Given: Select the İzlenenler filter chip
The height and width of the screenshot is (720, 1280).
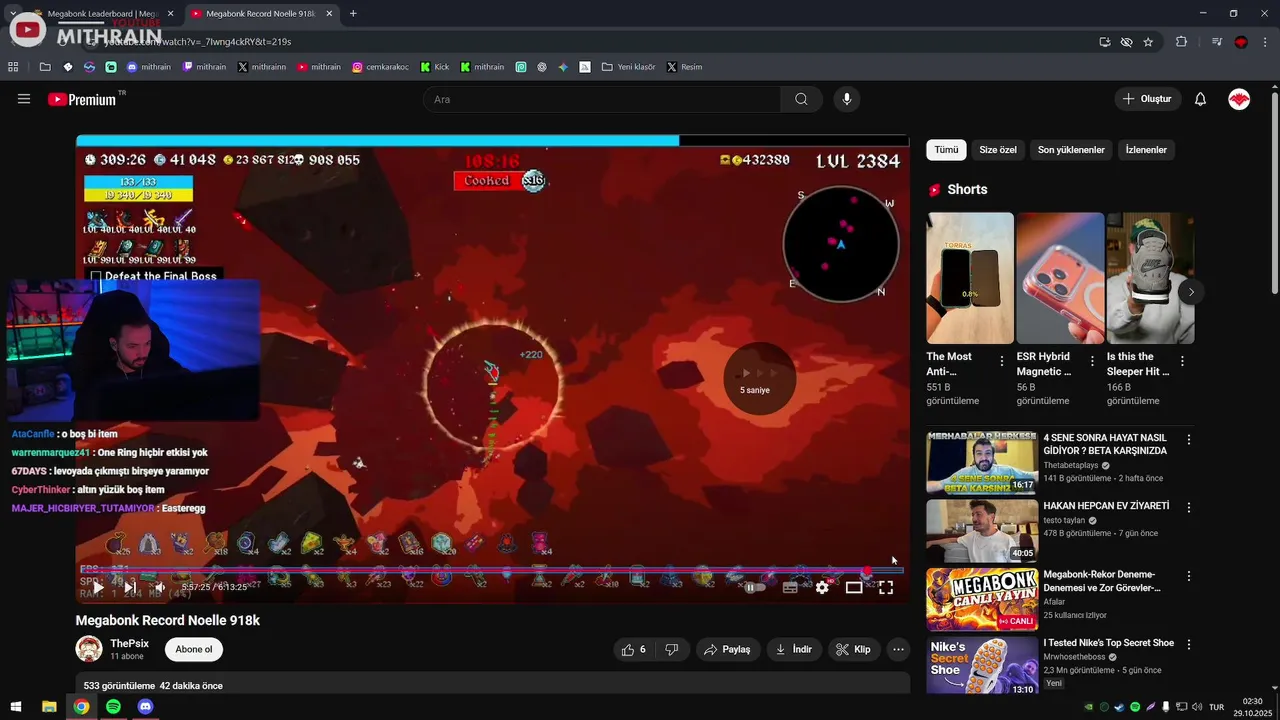Looking at the screenshot, I should (1146, 150).
